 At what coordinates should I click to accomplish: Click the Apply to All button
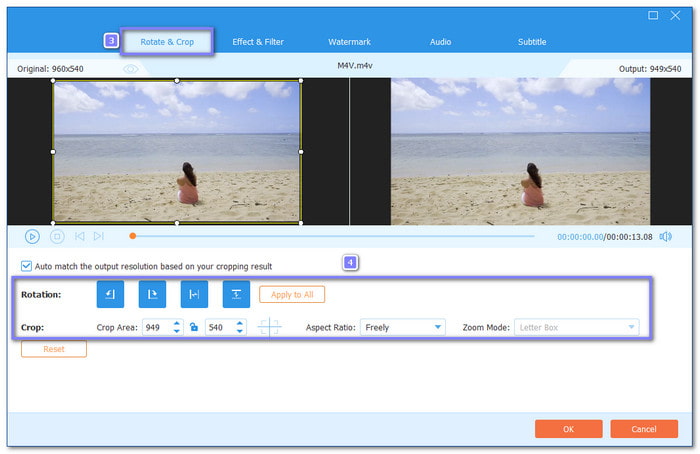point(292,295)
